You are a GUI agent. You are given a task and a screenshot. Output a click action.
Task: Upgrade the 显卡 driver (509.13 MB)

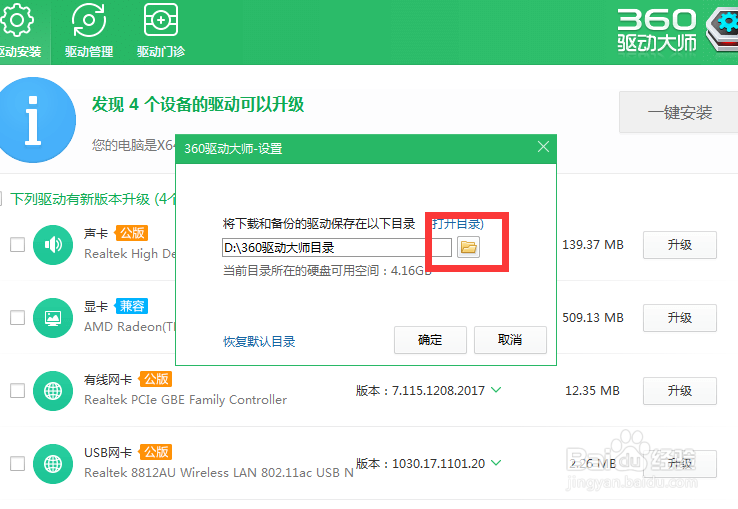(680, 318)
